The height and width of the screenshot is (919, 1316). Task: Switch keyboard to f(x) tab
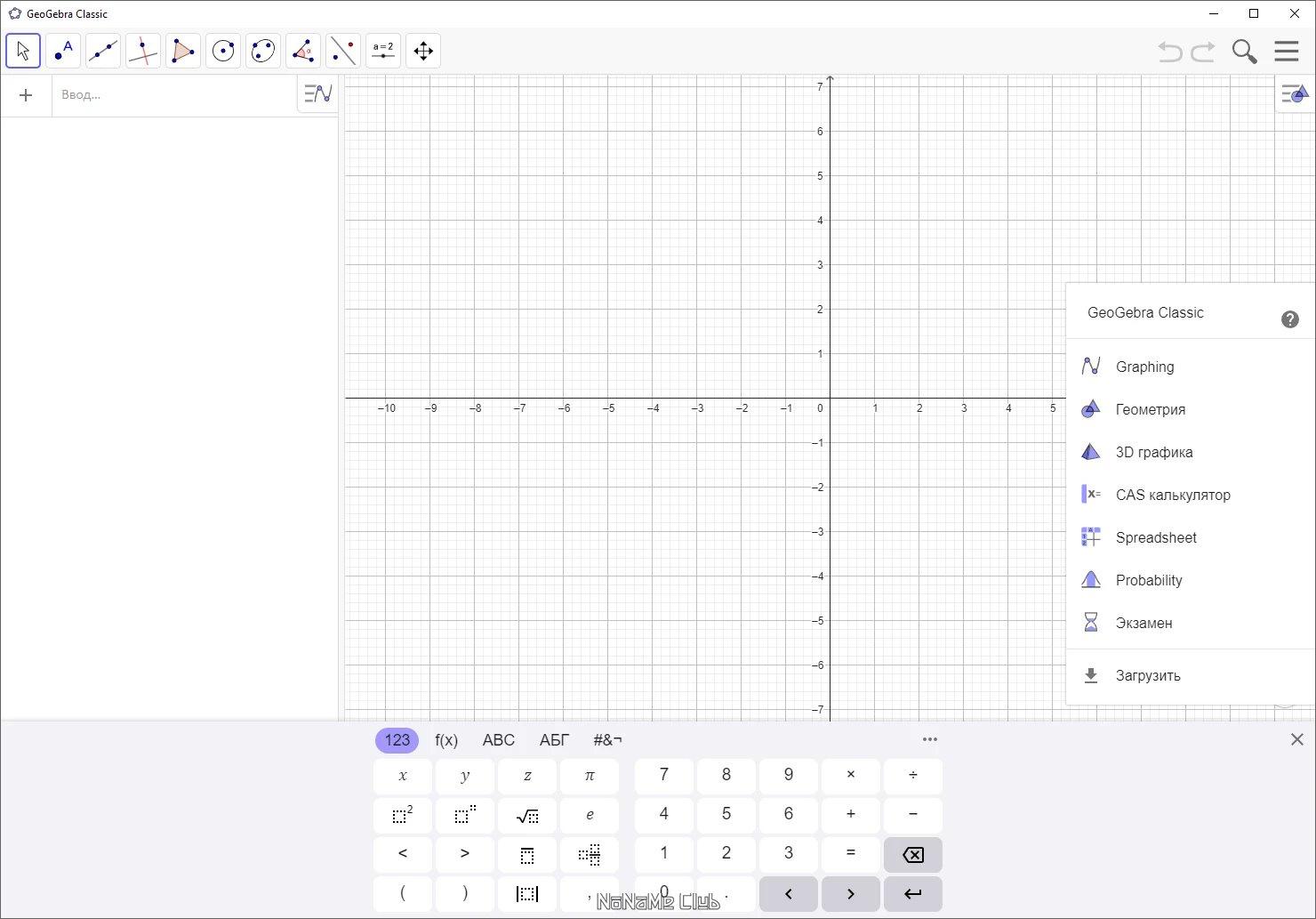[446, 740]
